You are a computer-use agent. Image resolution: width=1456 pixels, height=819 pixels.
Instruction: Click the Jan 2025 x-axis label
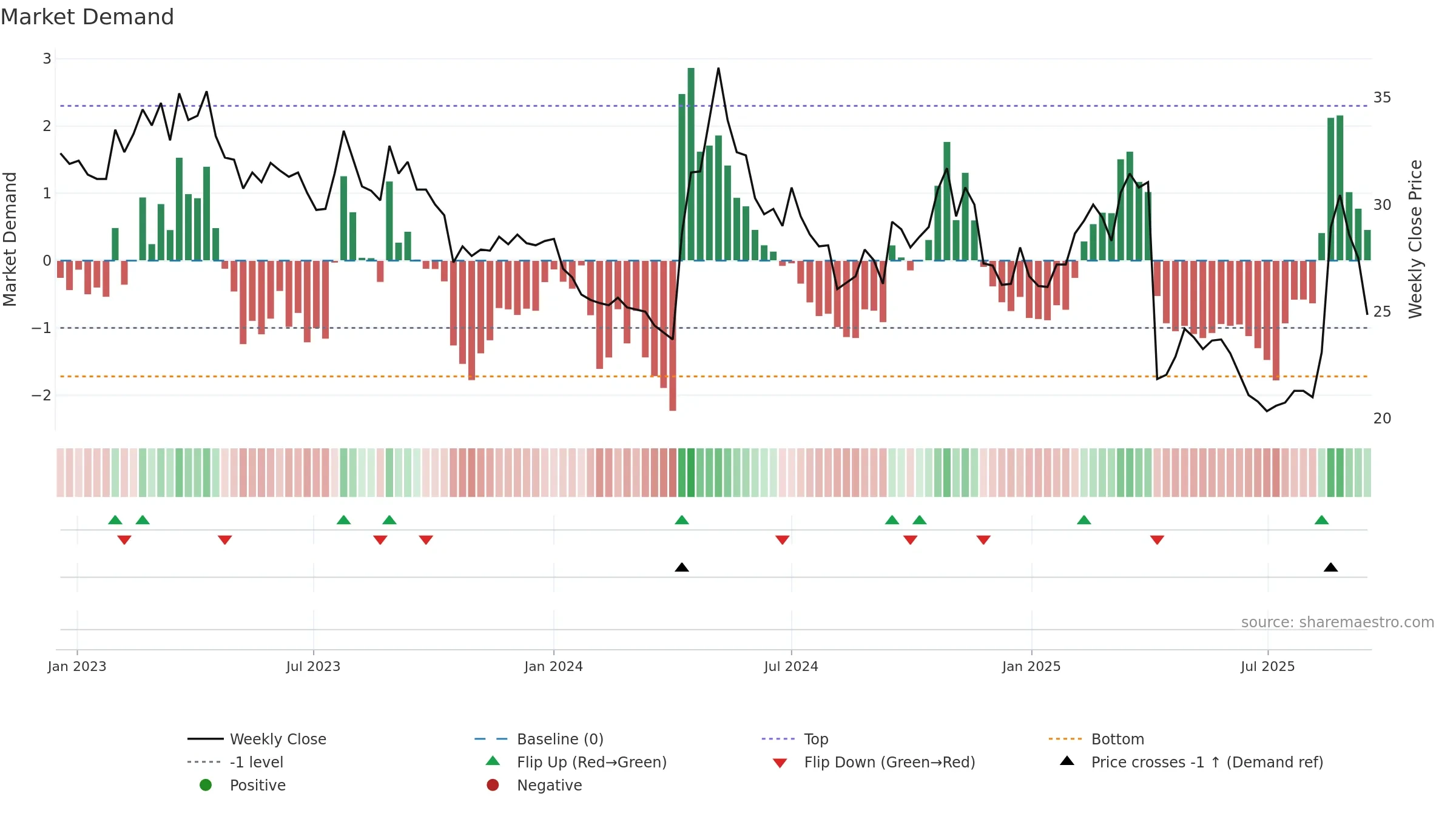1032,666
